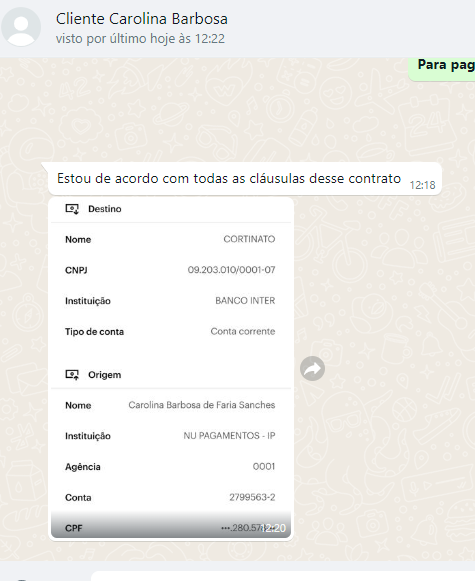This screenshot has height=581, width=475.
Task: Click 'Conta corrente' account type text
Action: click(x=243, y=331)
